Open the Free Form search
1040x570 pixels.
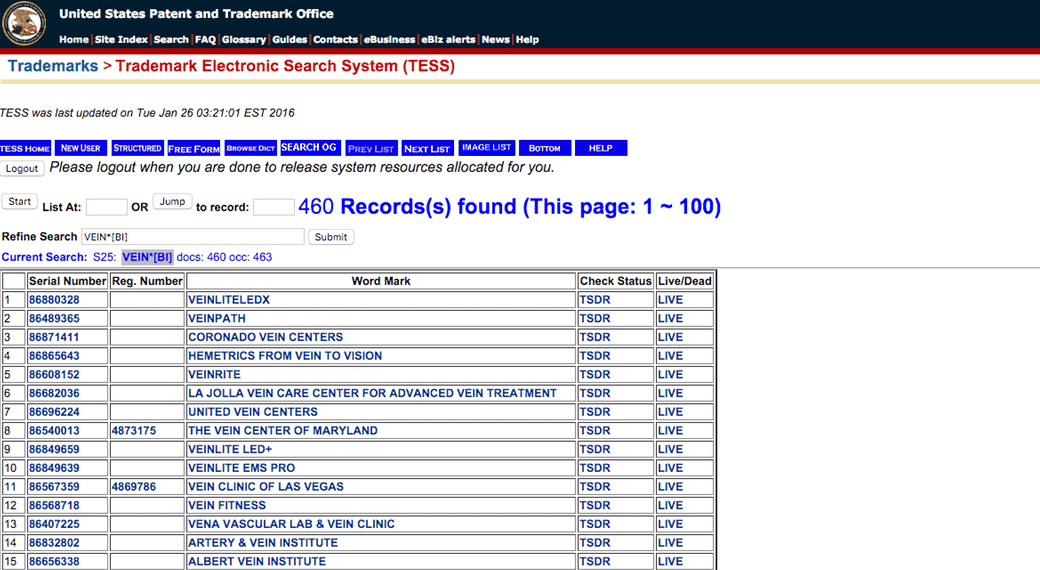coord(194,148)
